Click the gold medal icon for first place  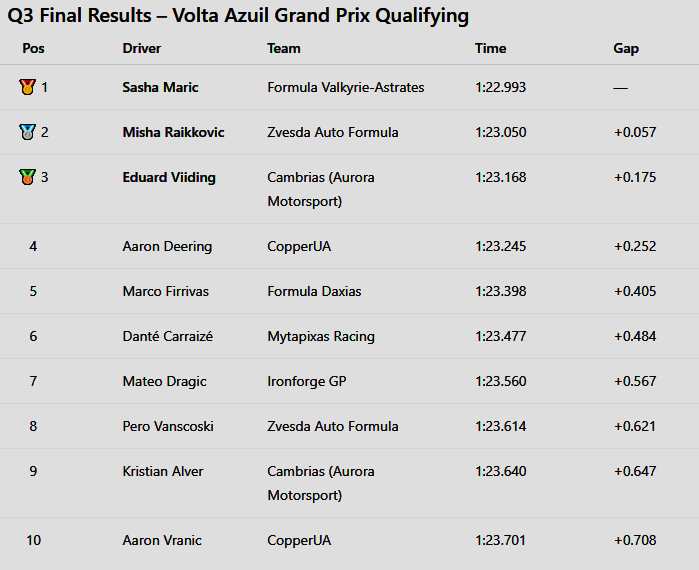pos(26,87)
